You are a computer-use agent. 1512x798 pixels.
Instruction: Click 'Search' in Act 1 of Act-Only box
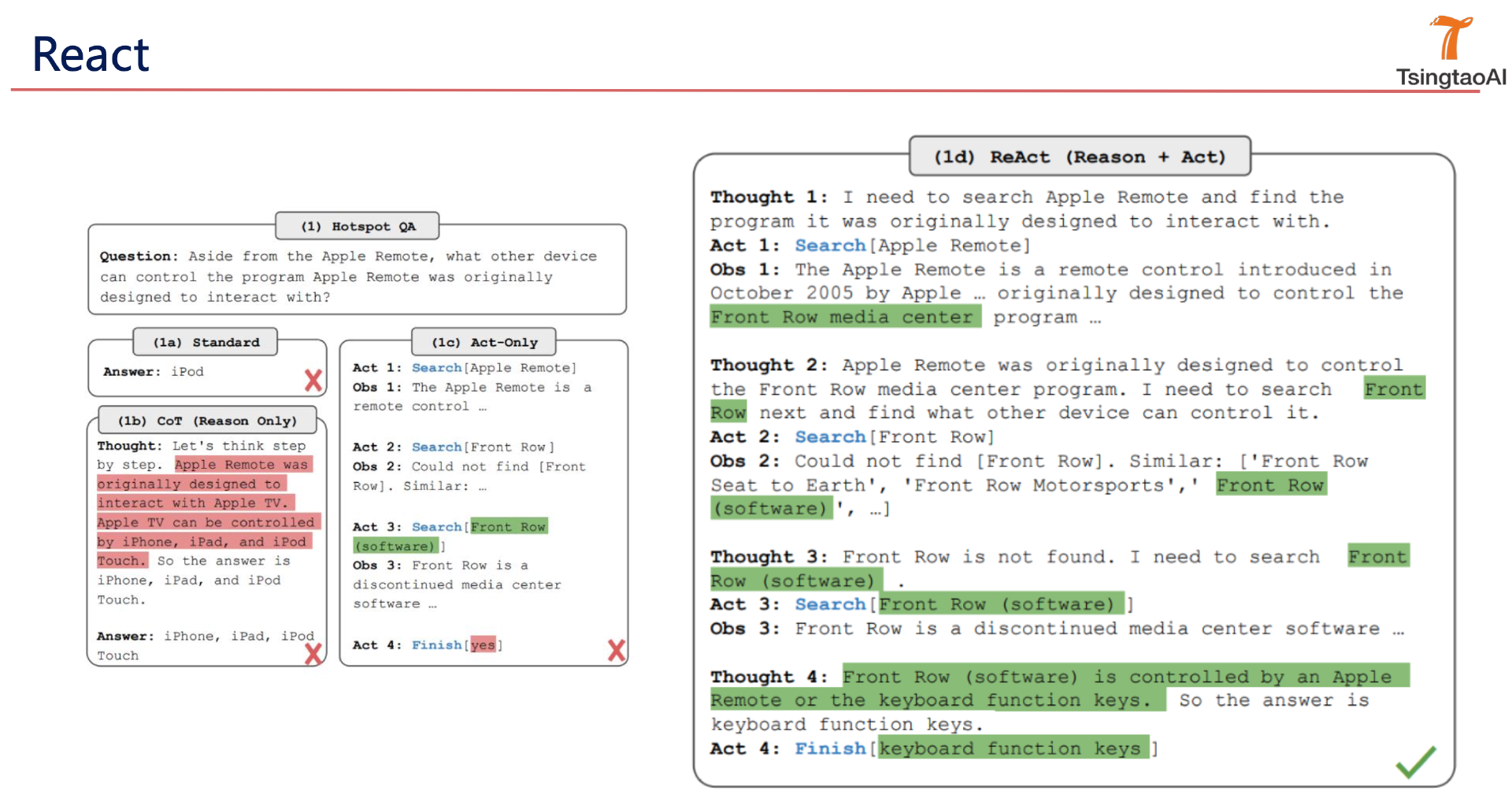pos(437,368)
